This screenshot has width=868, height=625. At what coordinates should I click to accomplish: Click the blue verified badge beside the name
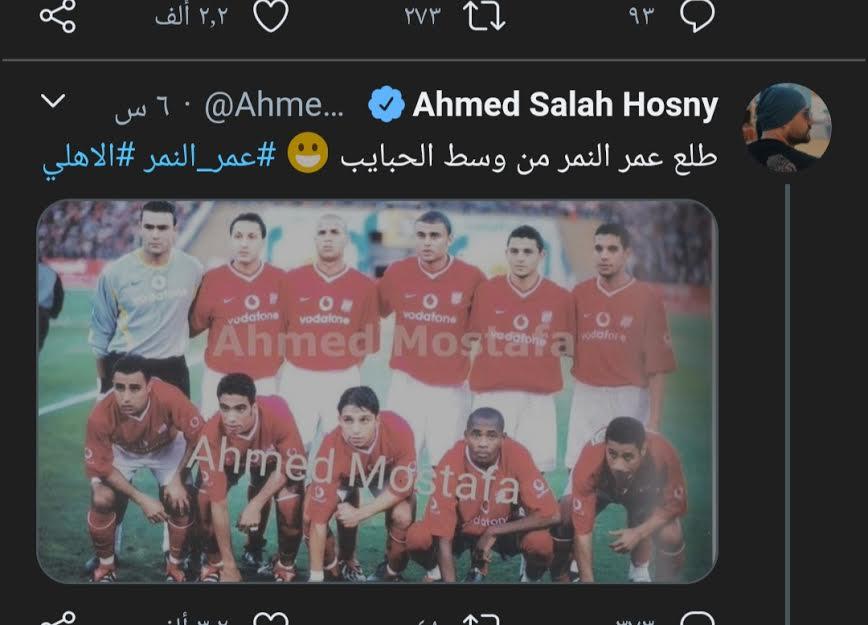[386, 104]
